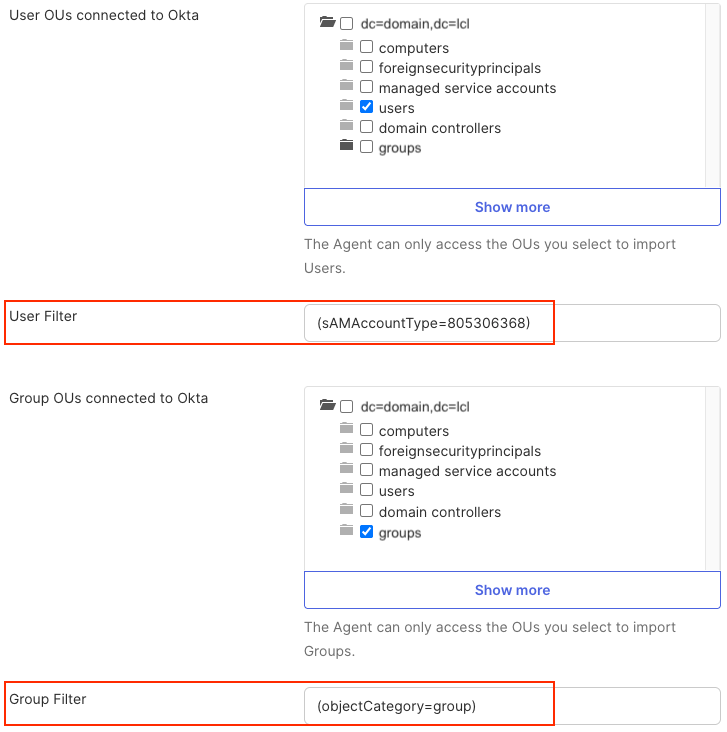Screen dimensions: 727x732
Task: Click the Group Filter input field
Action: pos(512,706)
